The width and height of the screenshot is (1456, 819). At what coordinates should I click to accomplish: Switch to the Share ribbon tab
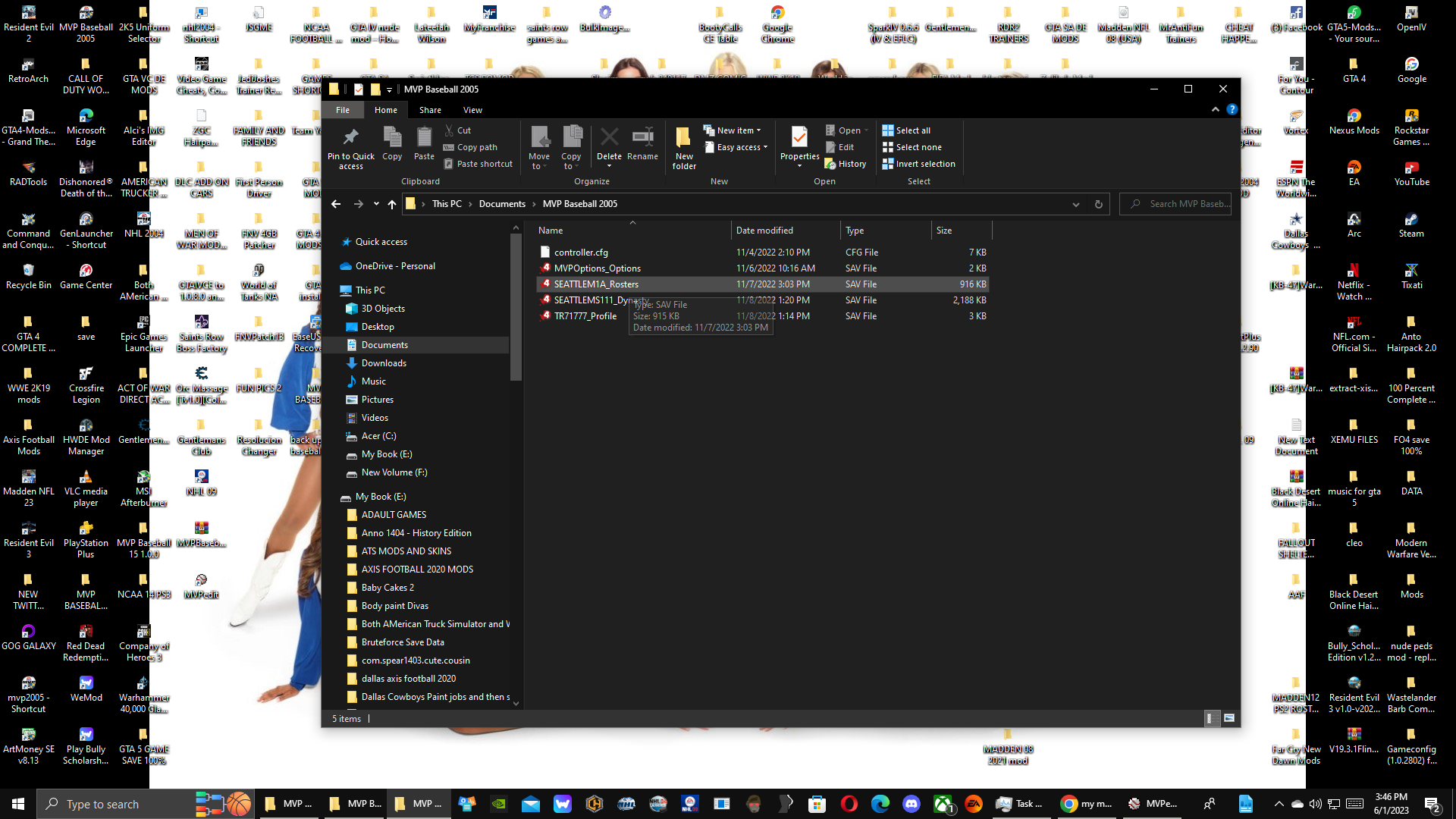[430, 110]
